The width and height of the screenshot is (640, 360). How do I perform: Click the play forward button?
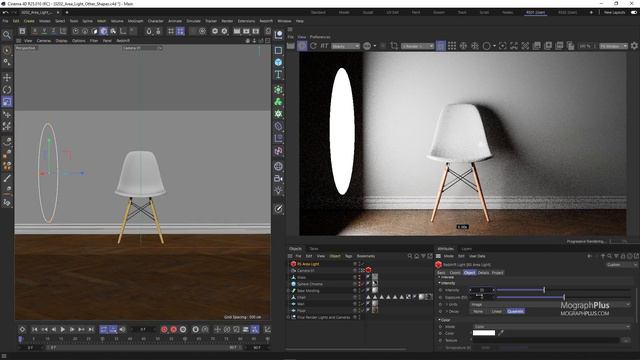point(62,329)
